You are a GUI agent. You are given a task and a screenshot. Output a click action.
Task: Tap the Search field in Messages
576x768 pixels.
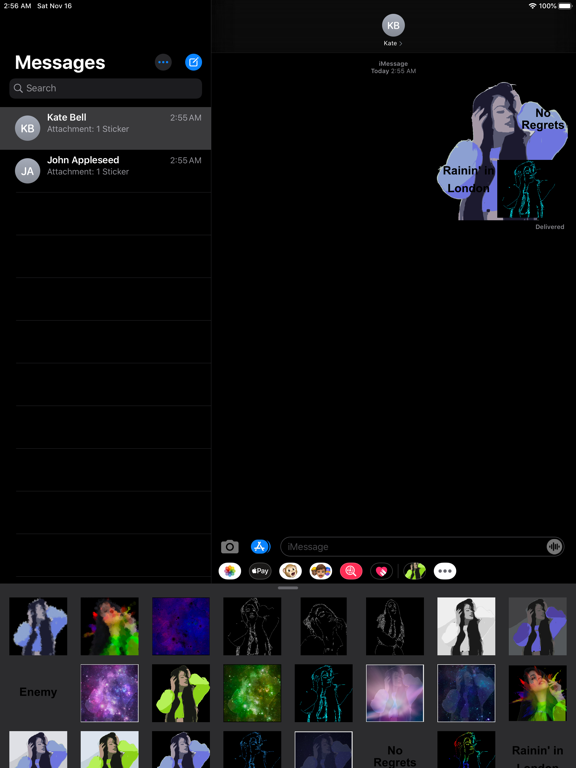coord(105,88)
